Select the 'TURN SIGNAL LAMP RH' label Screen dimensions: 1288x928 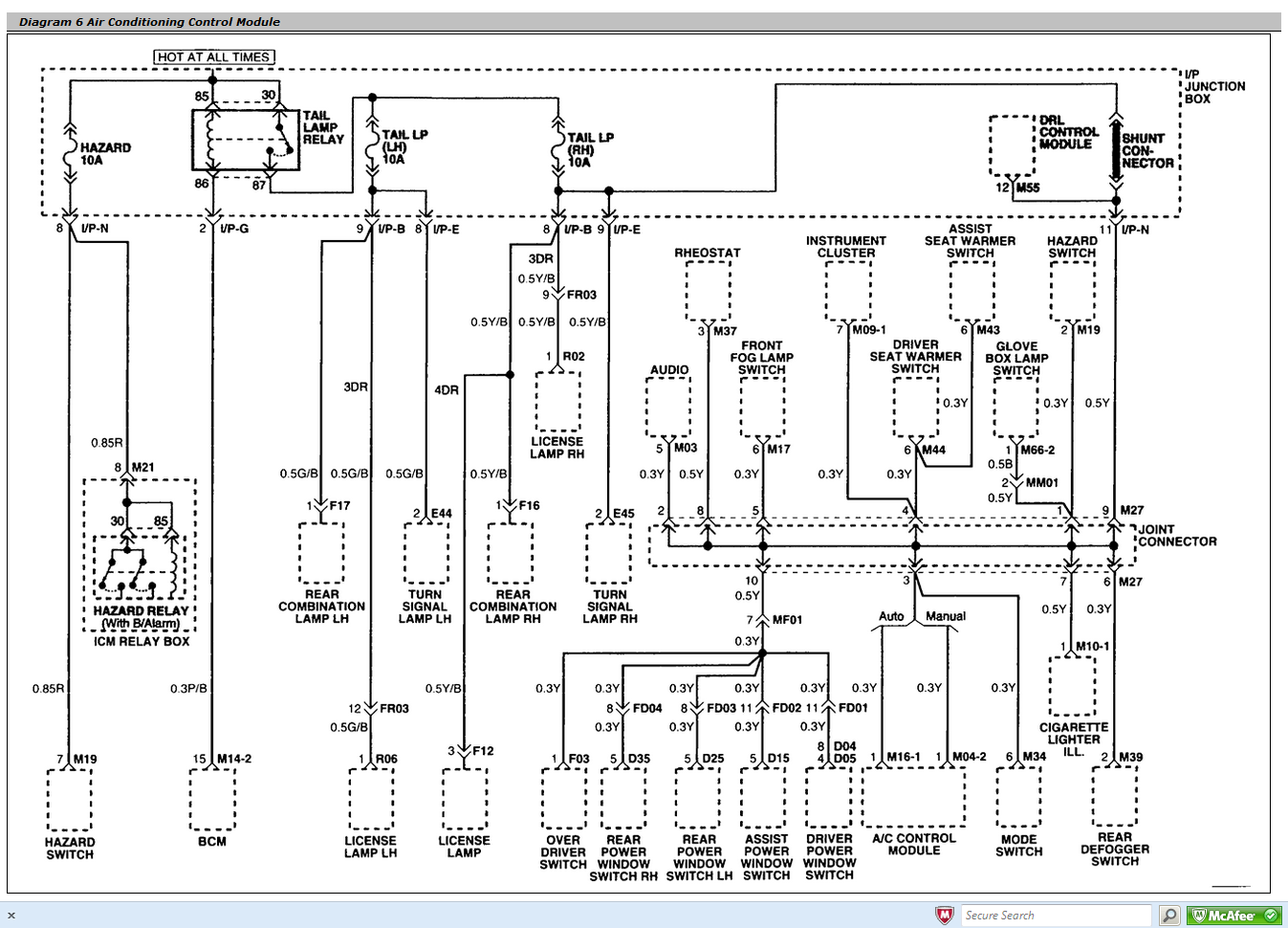pyautogui.click(x=610, y=607)
